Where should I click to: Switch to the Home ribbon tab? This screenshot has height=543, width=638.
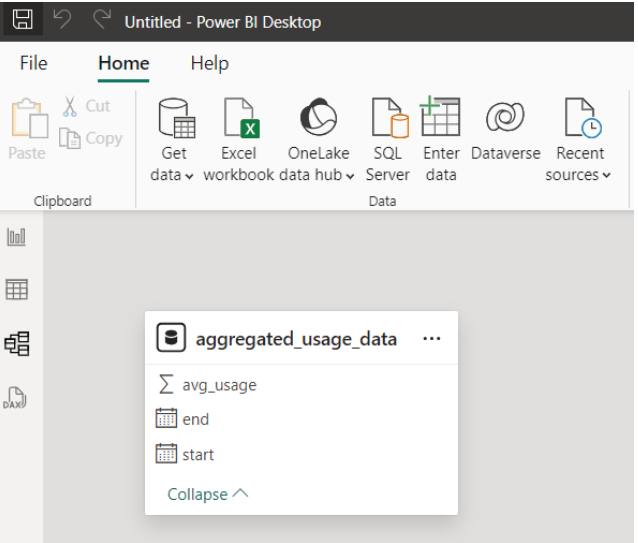(124, 63)
